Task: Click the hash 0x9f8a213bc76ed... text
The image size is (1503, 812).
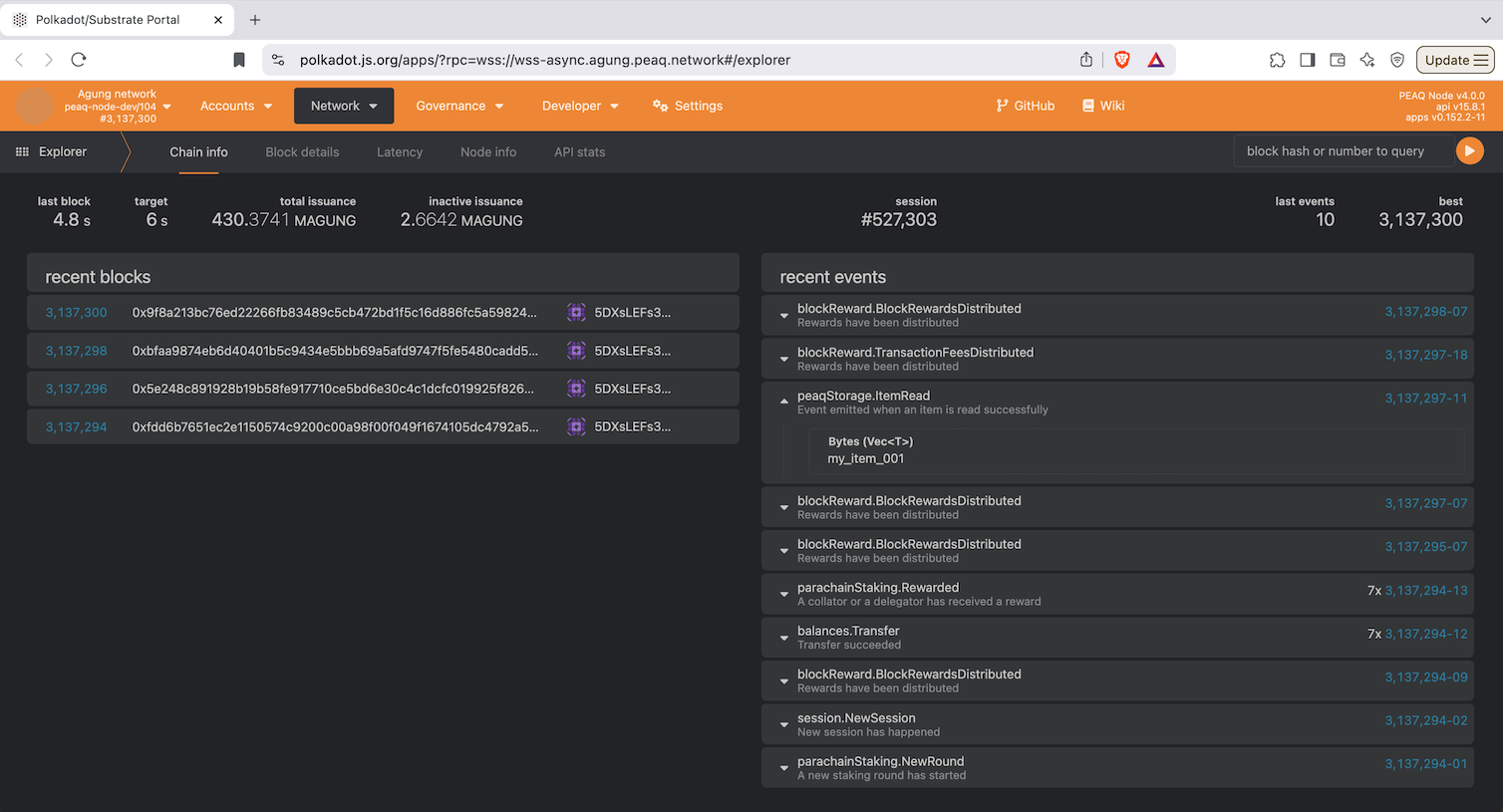Action: [334, 313]
